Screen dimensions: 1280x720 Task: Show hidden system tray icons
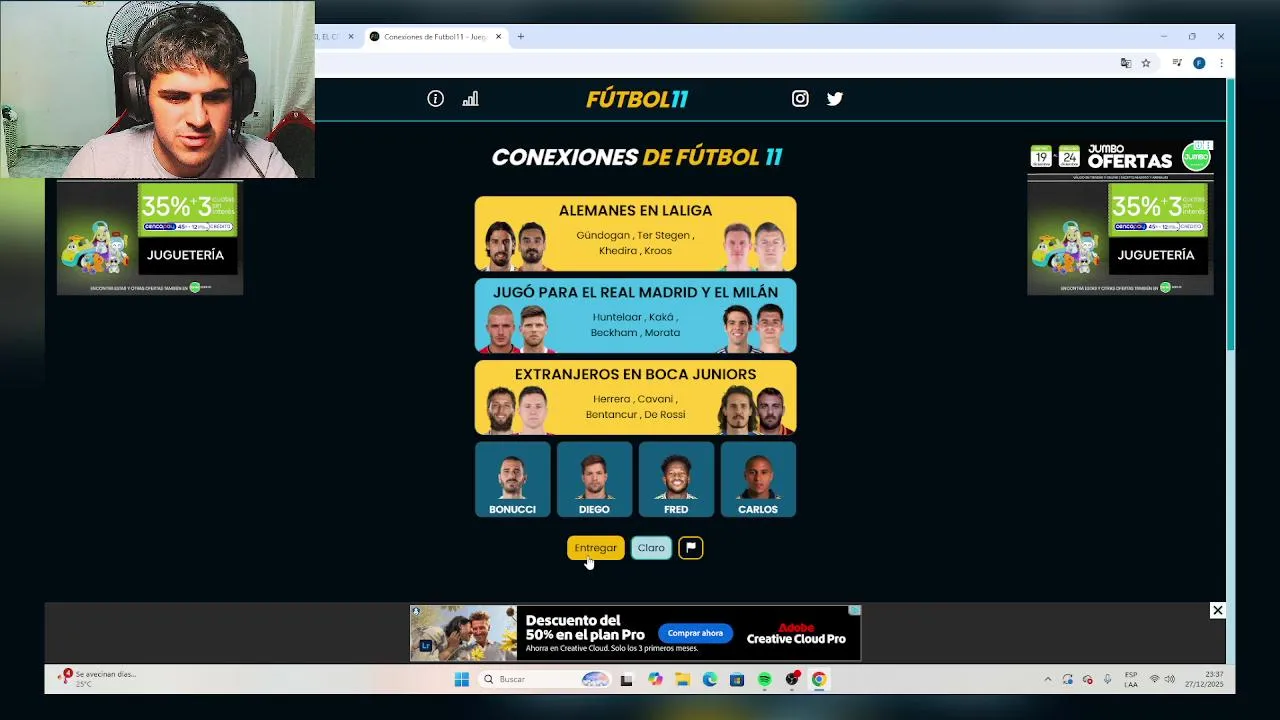point(1048,679)
